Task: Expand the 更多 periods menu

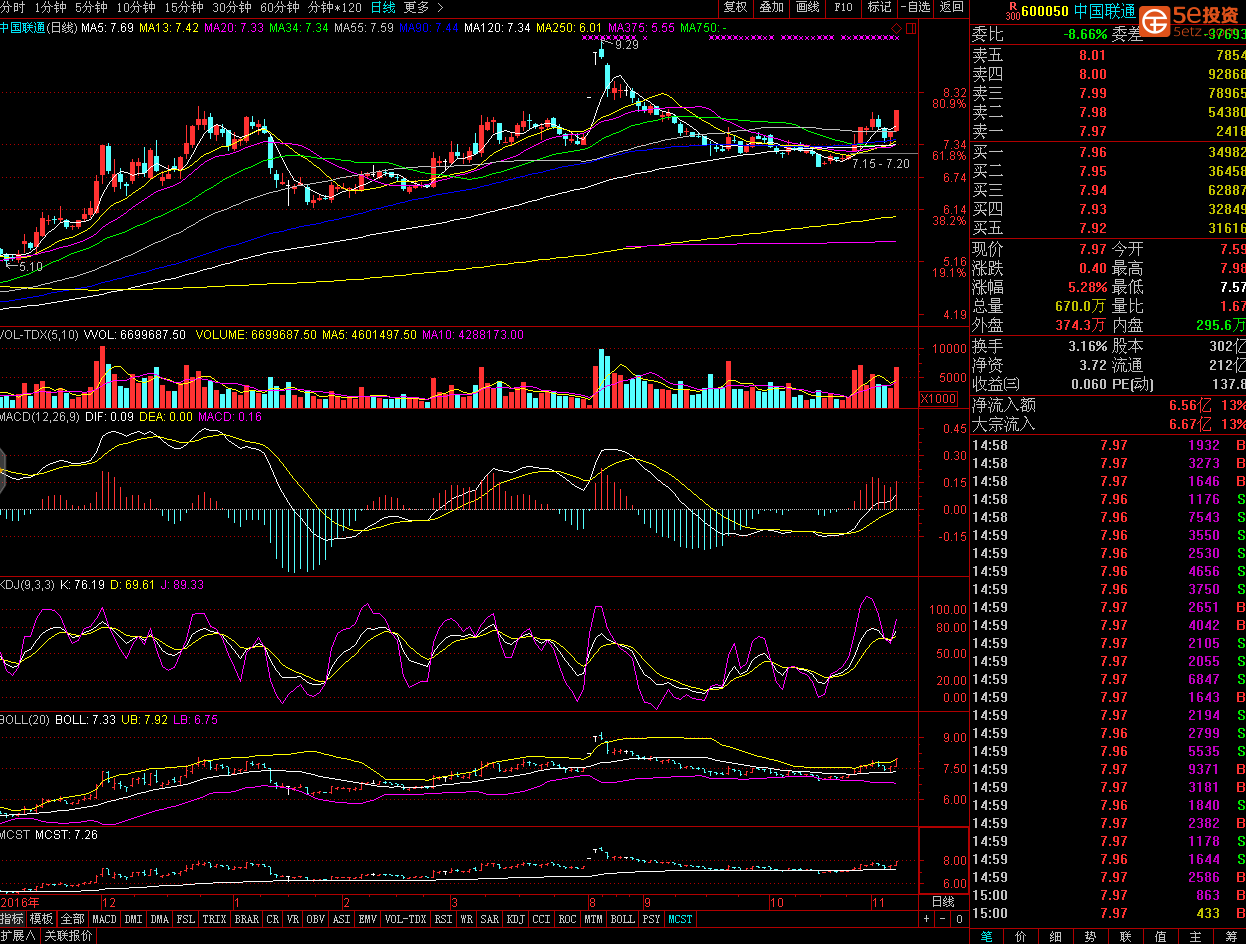Action: (423, 7)
